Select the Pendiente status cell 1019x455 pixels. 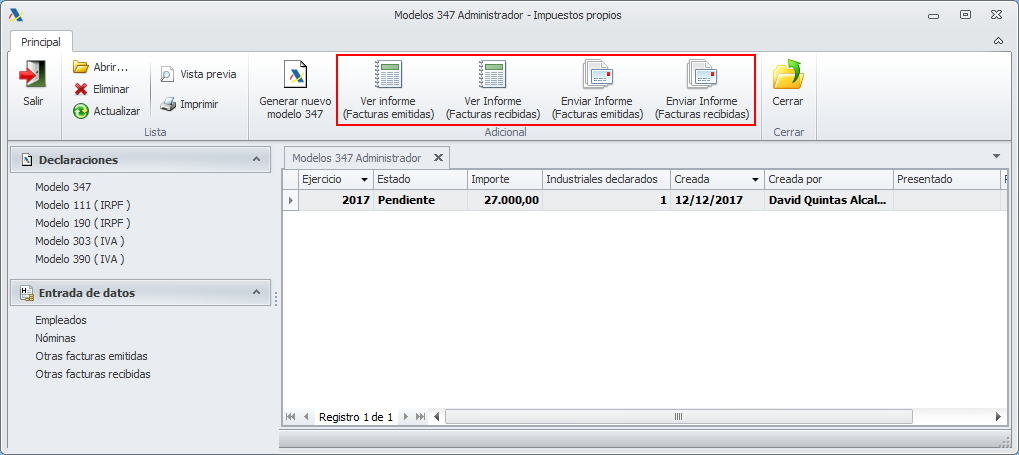pyautogui.click(x=420, y=201)
